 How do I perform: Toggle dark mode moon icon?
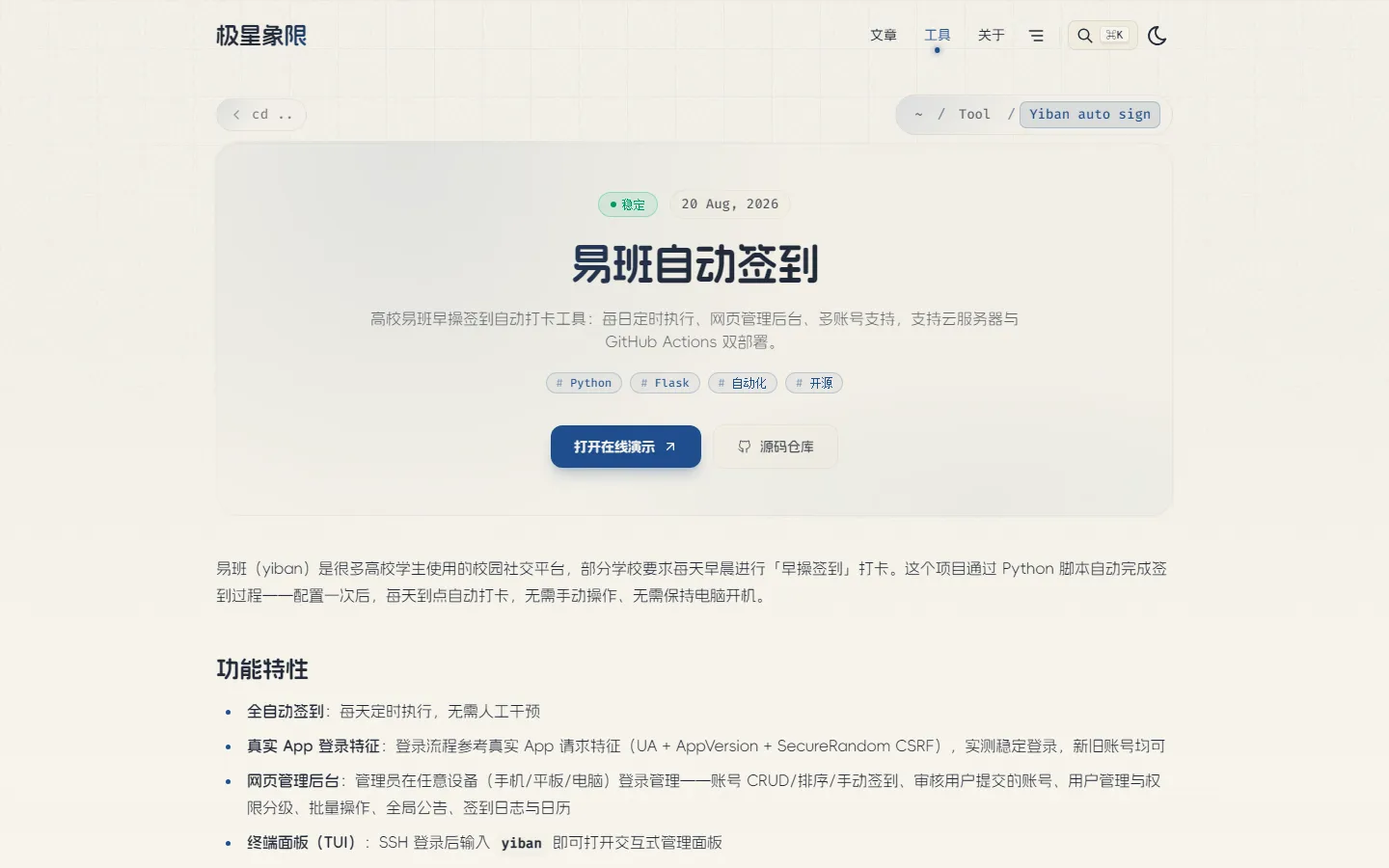[1157, 36]
